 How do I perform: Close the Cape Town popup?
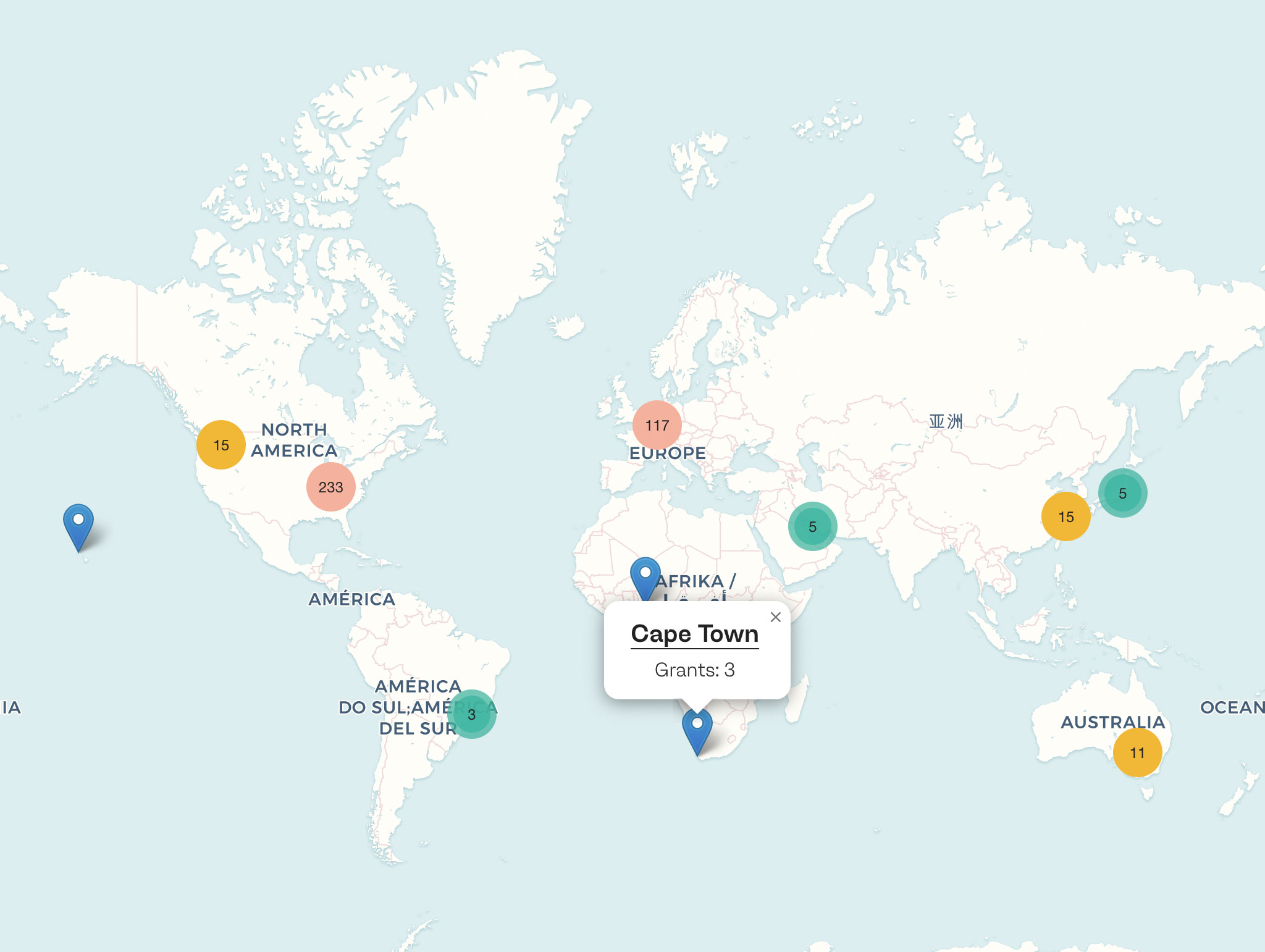[776, 617]
